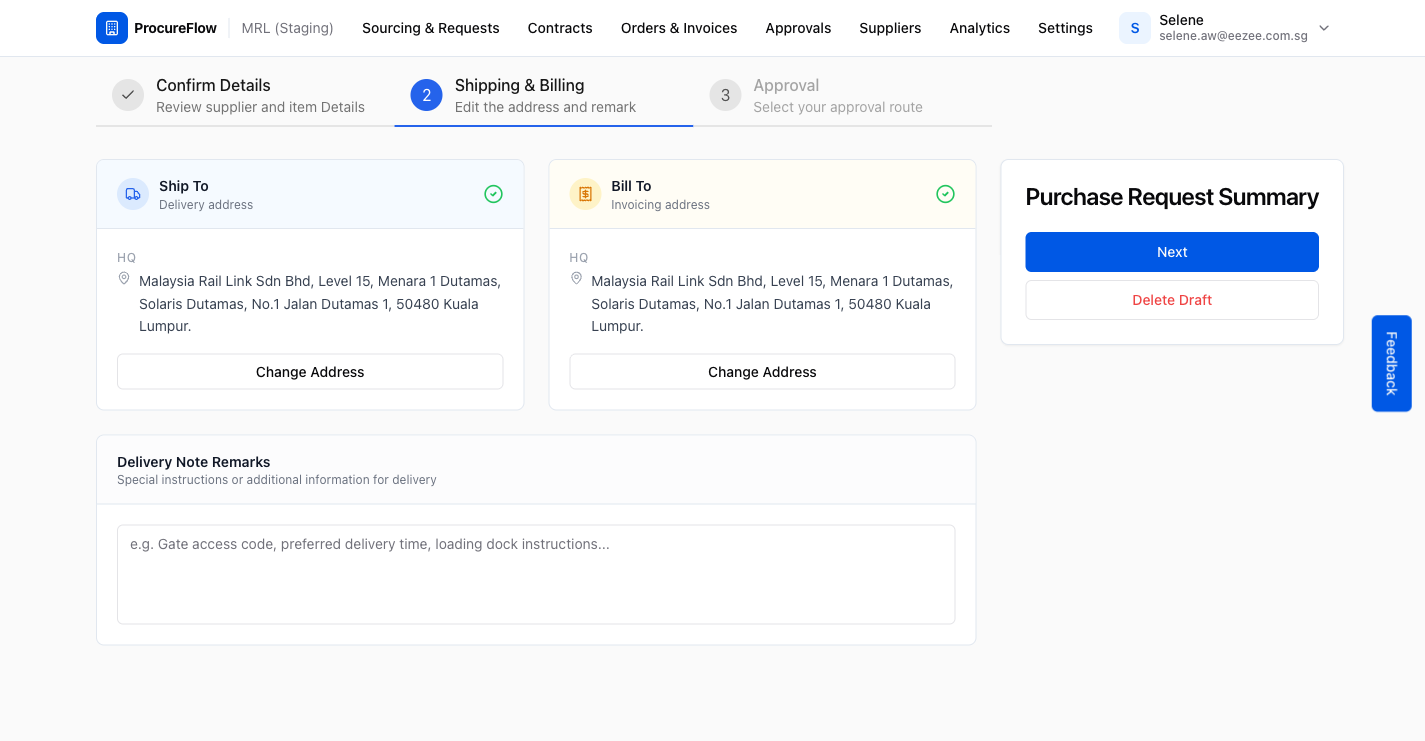Open the Sourcing & Requests menu
The image size is (1425, 741).
[431, 28]
